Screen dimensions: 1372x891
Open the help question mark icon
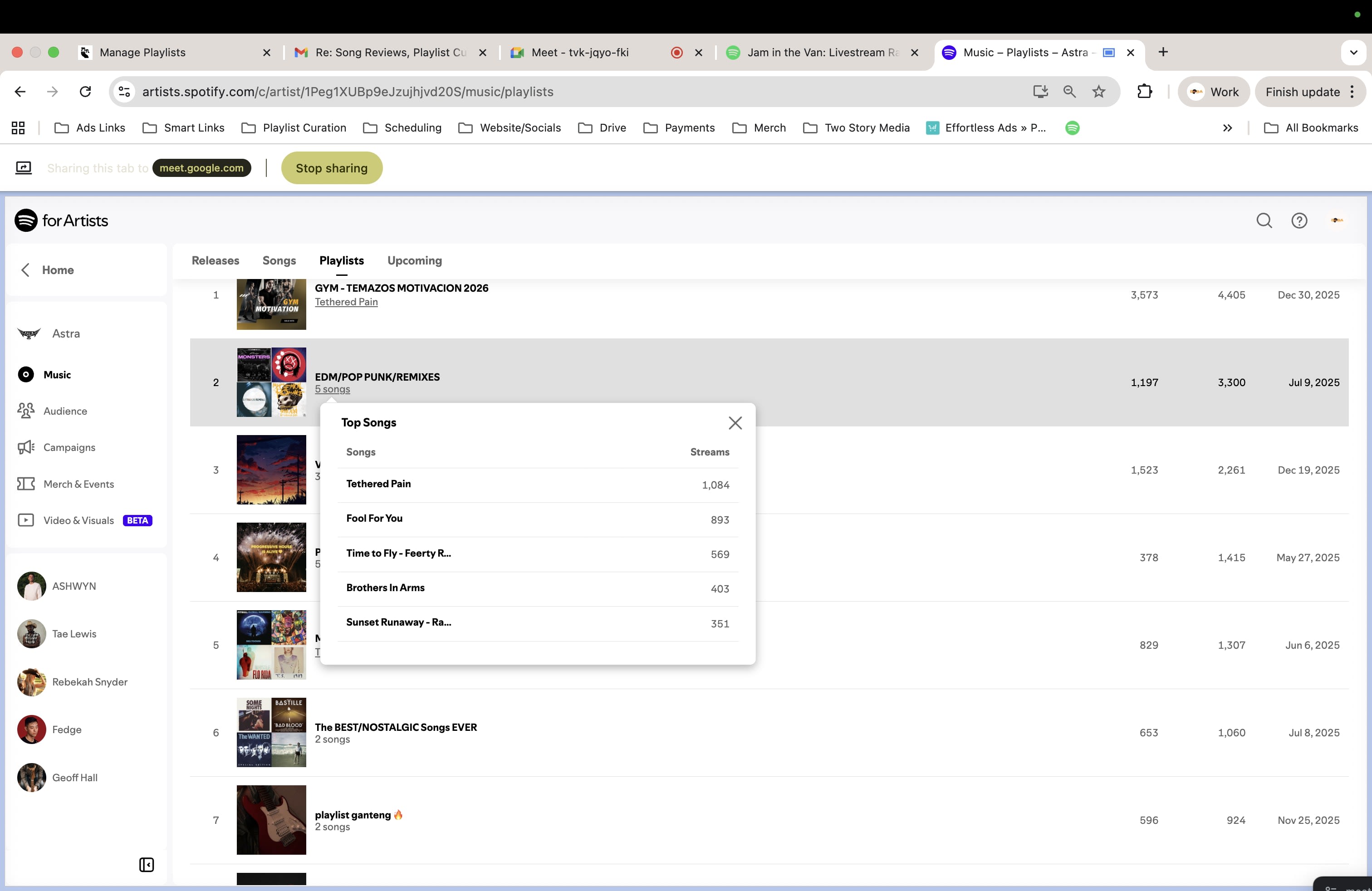tap(1299, 221)
